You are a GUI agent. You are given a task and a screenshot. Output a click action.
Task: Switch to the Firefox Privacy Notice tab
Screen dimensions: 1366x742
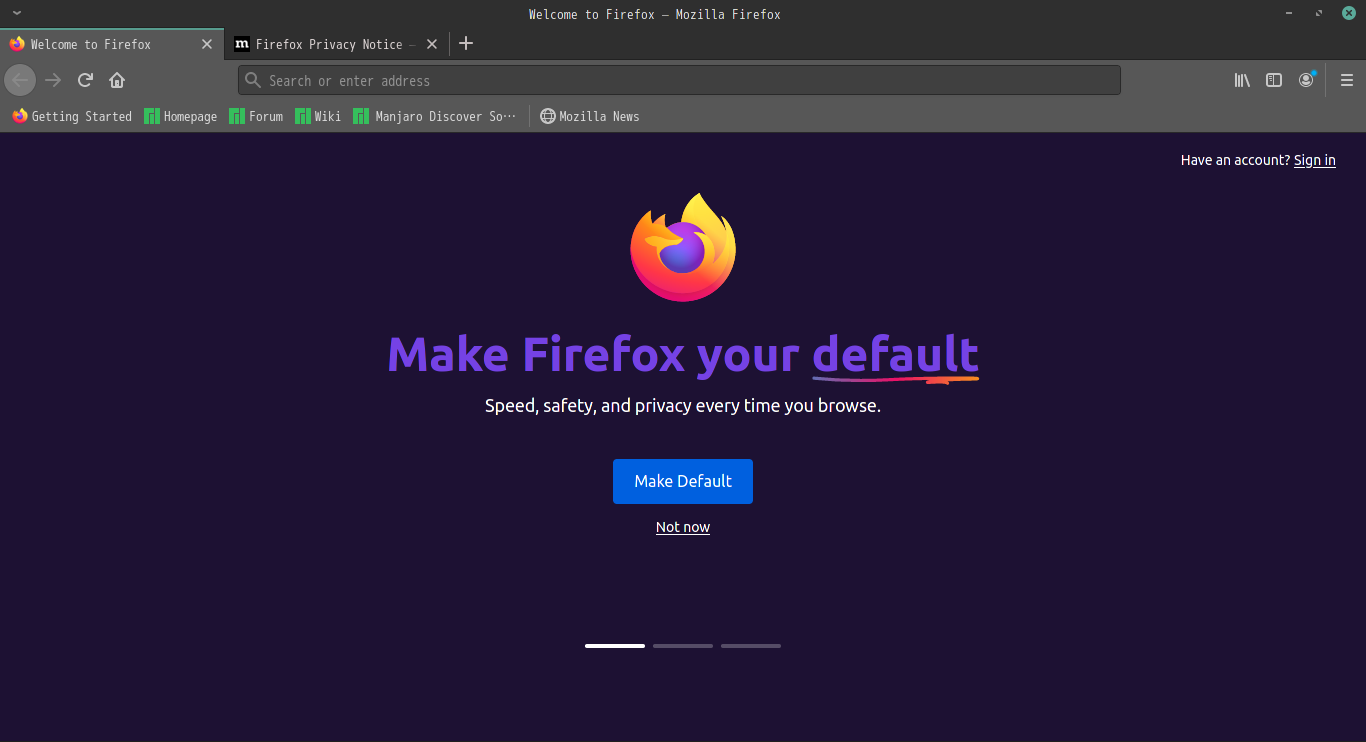click(336, 44)
